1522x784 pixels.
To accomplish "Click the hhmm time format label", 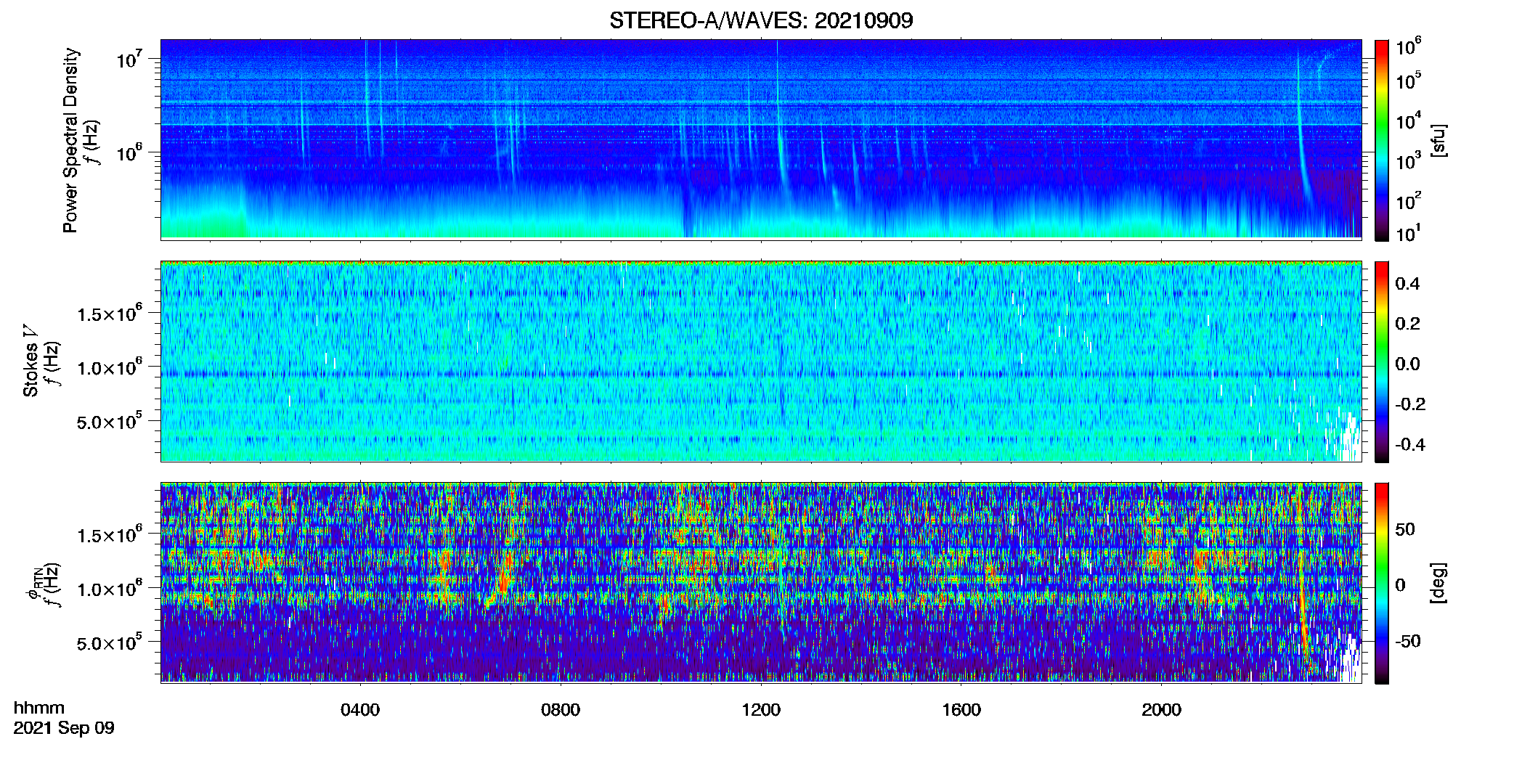I will tap(39, 708).
